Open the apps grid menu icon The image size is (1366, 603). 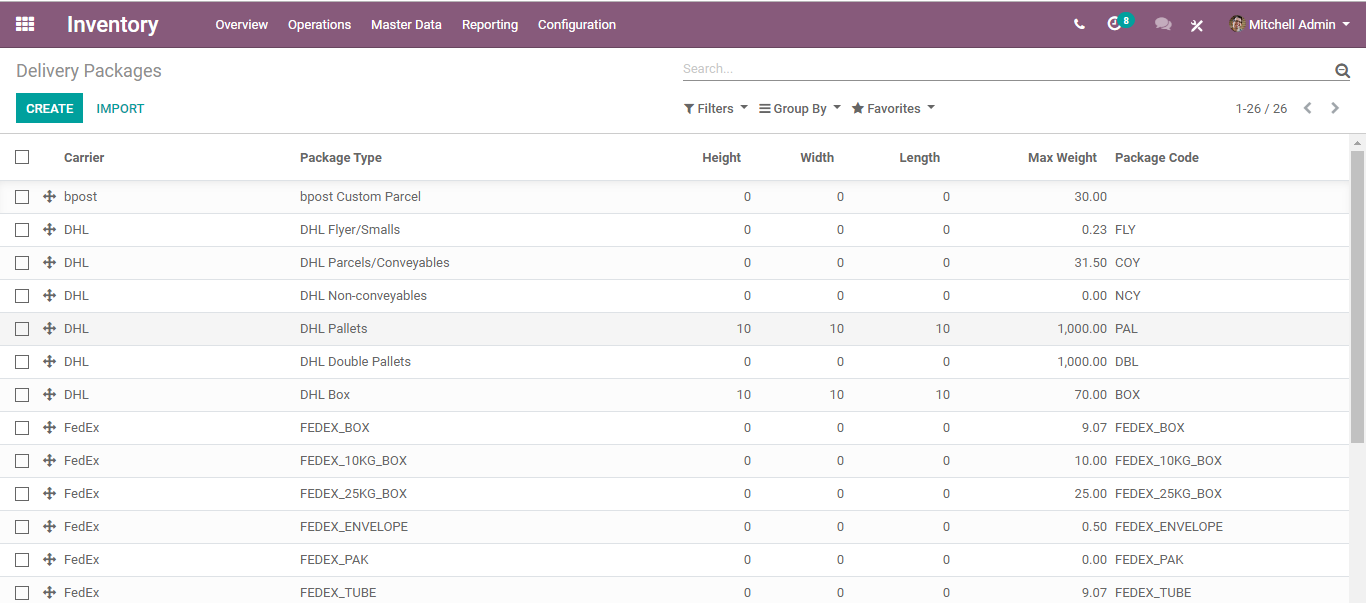coord(25,24)
